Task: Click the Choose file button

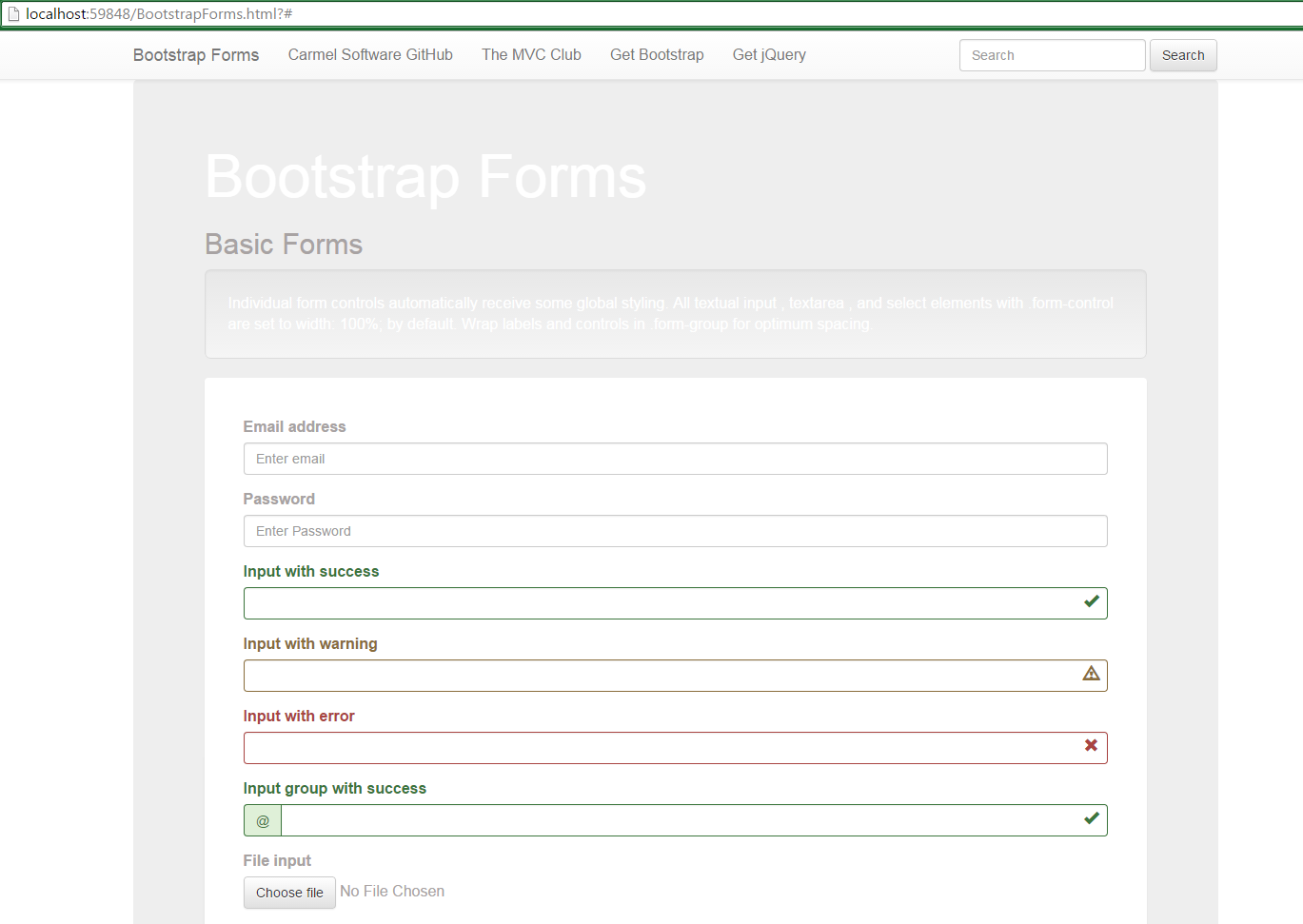Action: point(289,892)
